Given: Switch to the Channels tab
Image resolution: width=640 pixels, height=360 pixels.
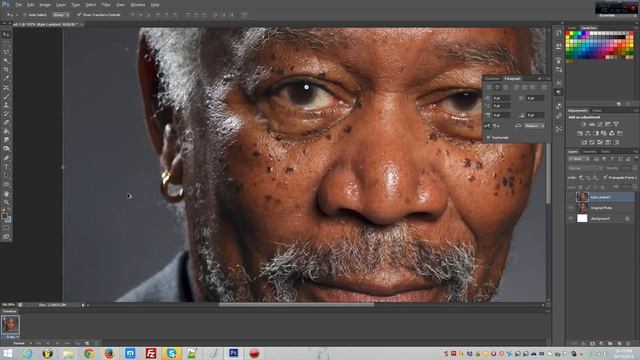Looking at the screenshot, I should (x=590, y=151).
